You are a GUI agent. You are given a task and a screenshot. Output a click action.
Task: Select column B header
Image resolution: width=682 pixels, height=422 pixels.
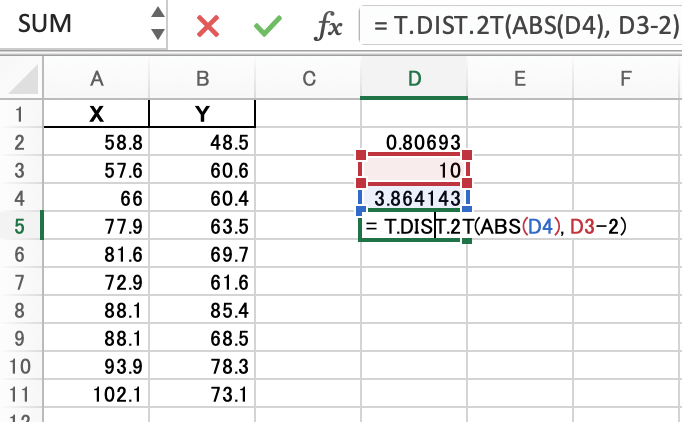click(x=203, y=78)
